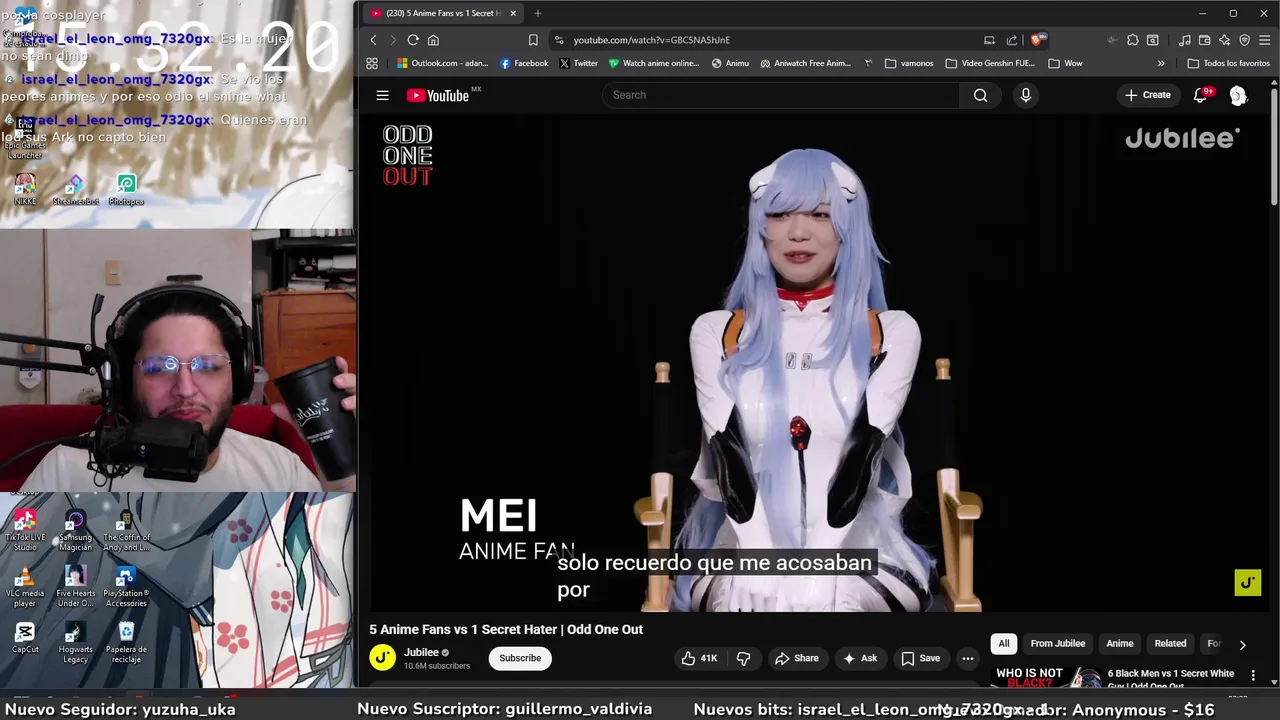Screen dimensions: 1280x720
Task: Open Five Hearts Under One shortcut
Action: 75,587
